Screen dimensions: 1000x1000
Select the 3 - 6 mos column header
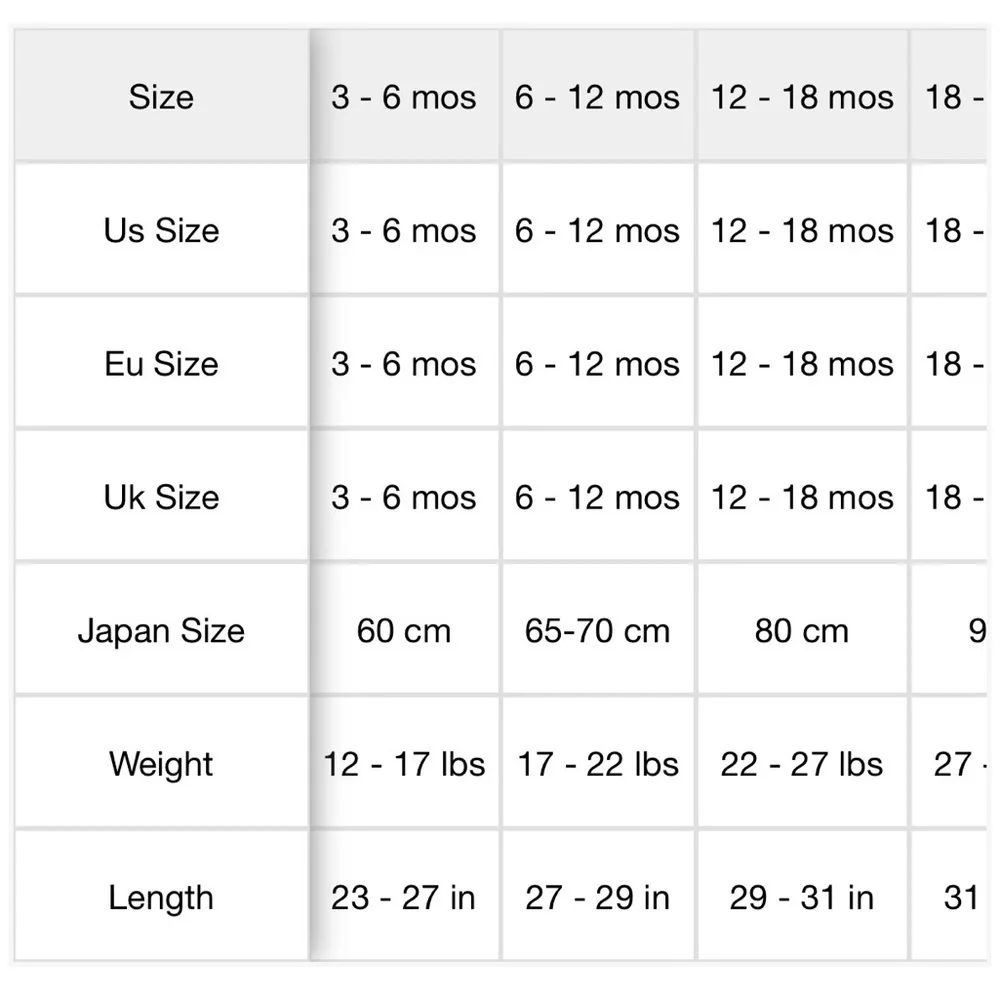tap(404, 96)
